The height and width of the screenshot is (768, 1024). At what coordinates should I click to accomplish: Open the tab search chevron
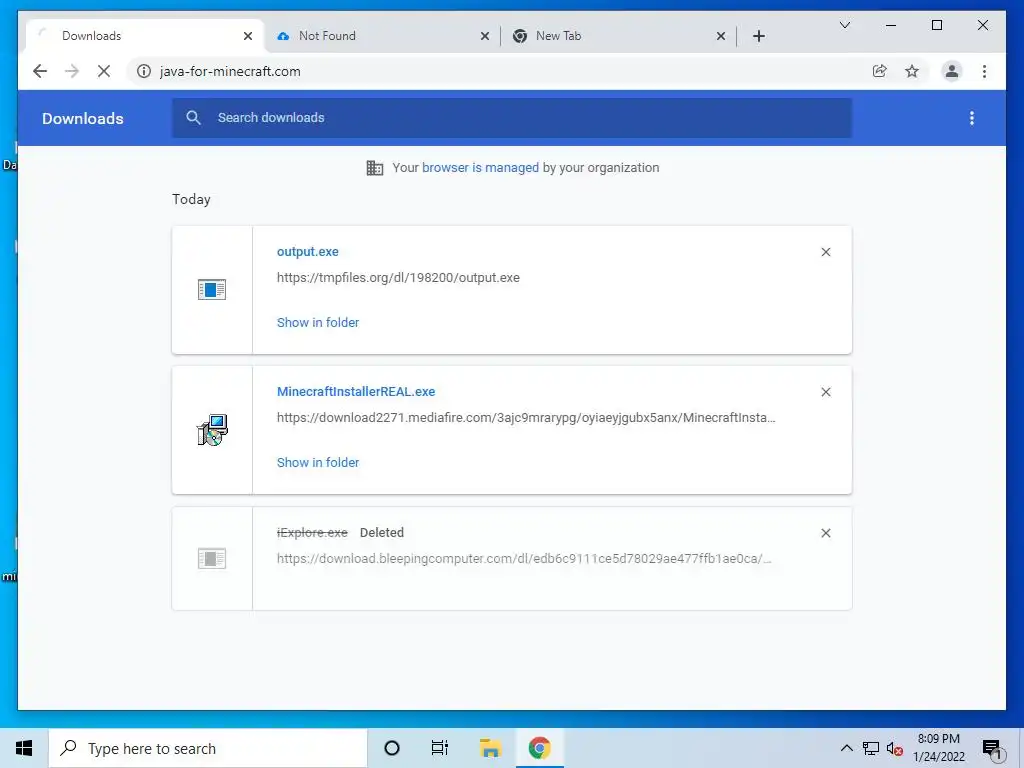[x=844, y=25]
